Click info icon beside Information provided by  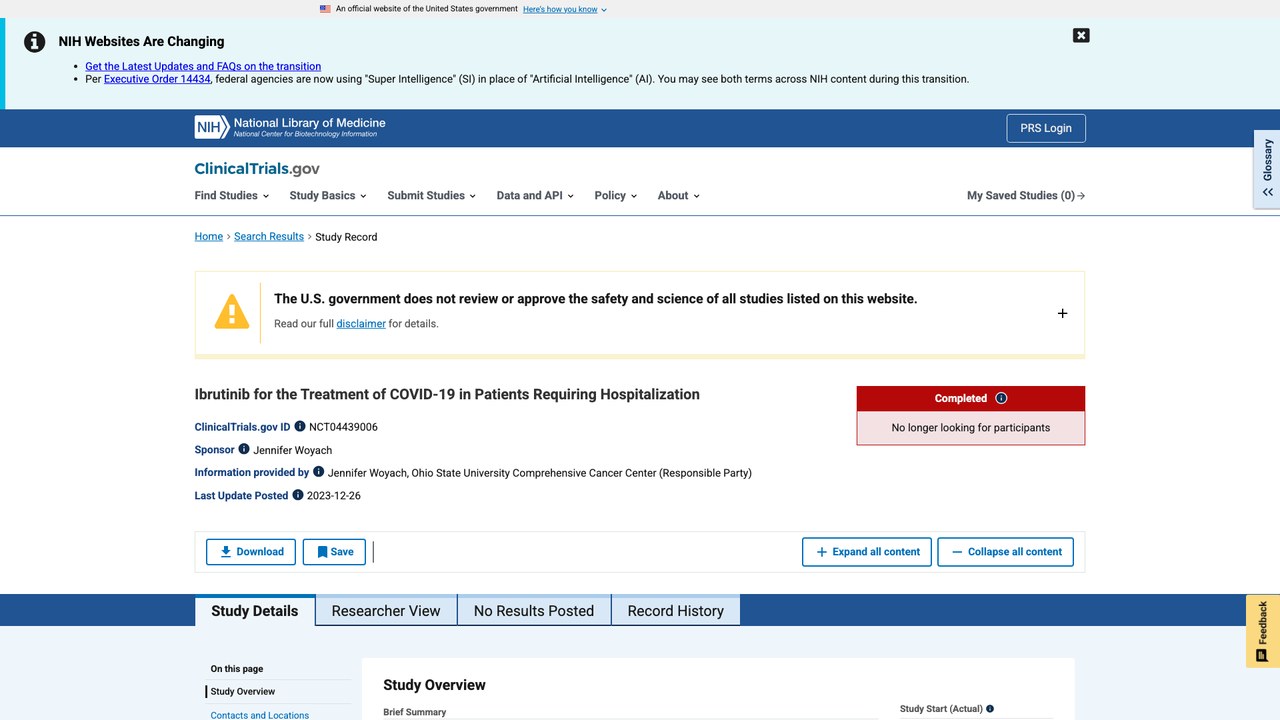pyautogui.click(x=319, y=472)
